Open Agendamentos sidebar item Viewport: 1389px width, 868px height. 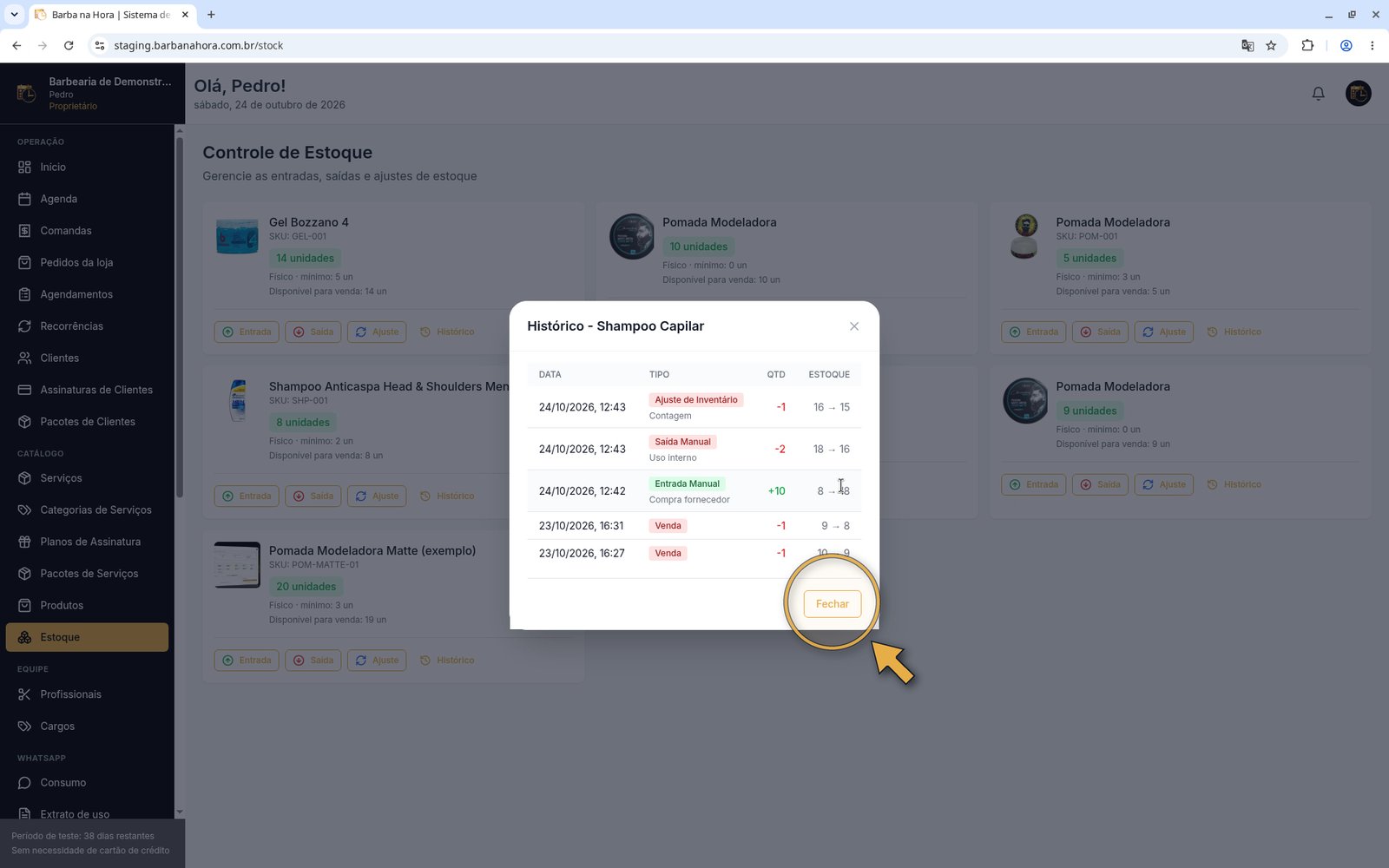(x=87, y=294)
